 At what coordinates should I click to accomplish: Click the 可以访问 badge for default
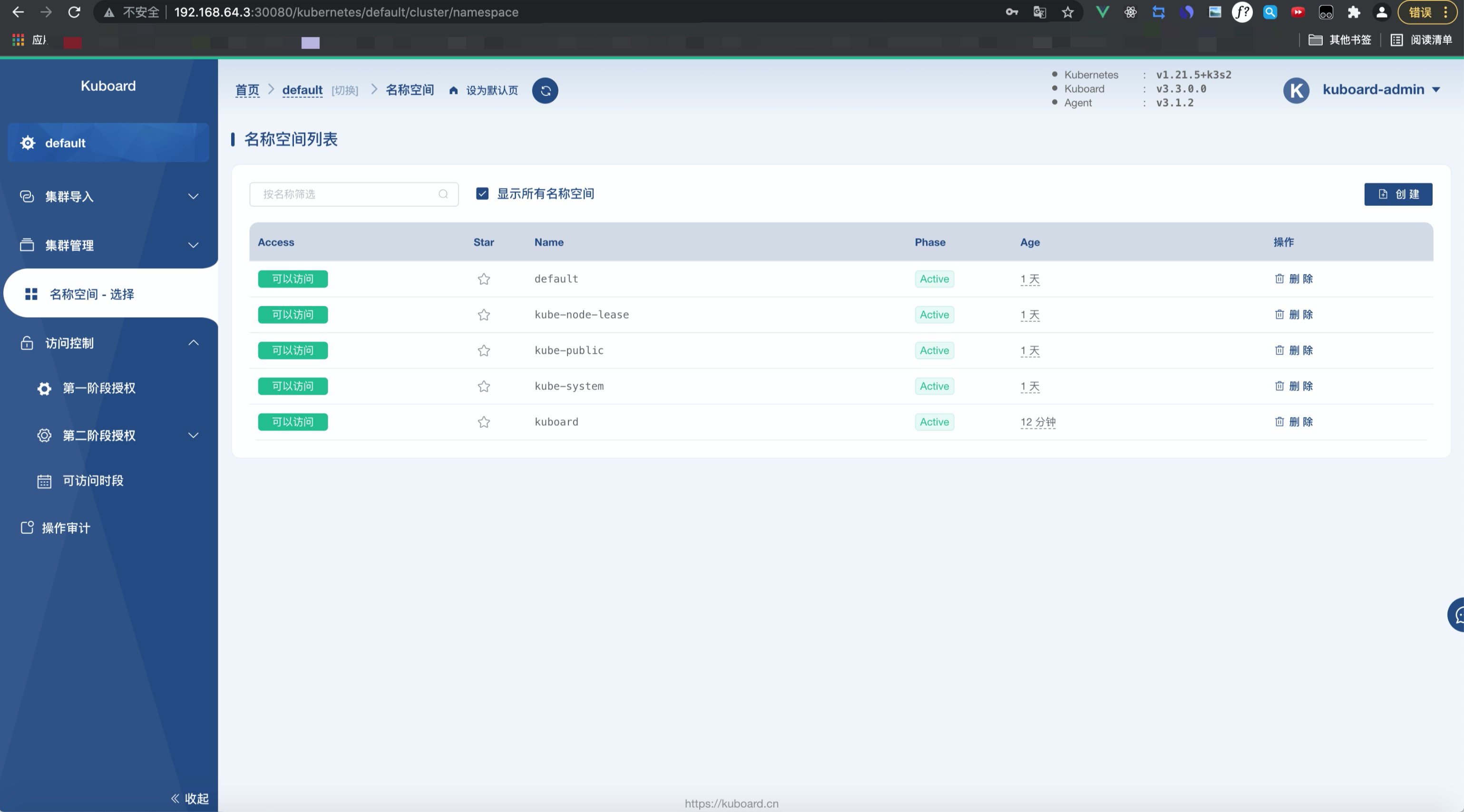pos(293,279)
